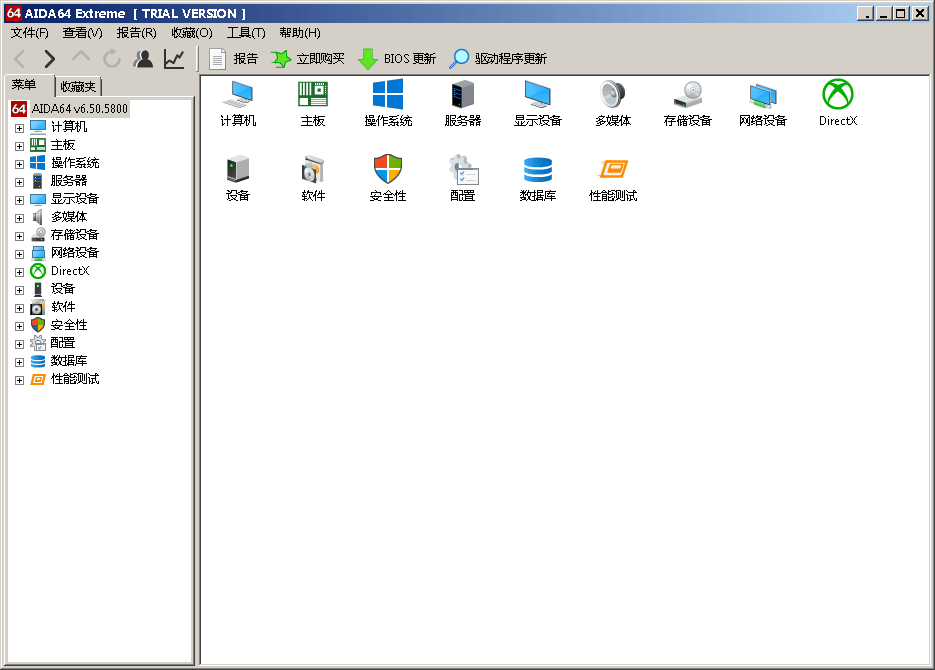Image resolution: width=935 pixels, height=670 pixels.
Task: Expand the 计算机 tree node
Action: (x=19, y=126)
